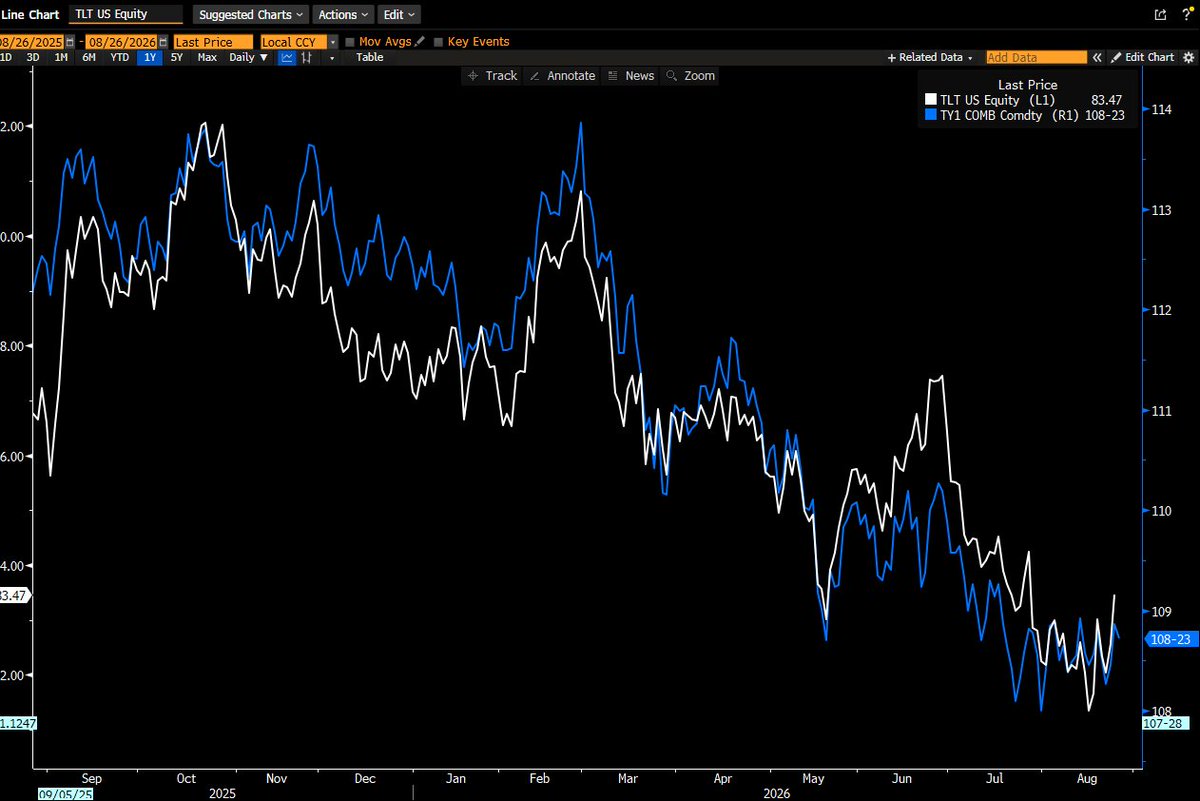
Task: Open the start date calendar picker
Action: click(x=69, y=42)
